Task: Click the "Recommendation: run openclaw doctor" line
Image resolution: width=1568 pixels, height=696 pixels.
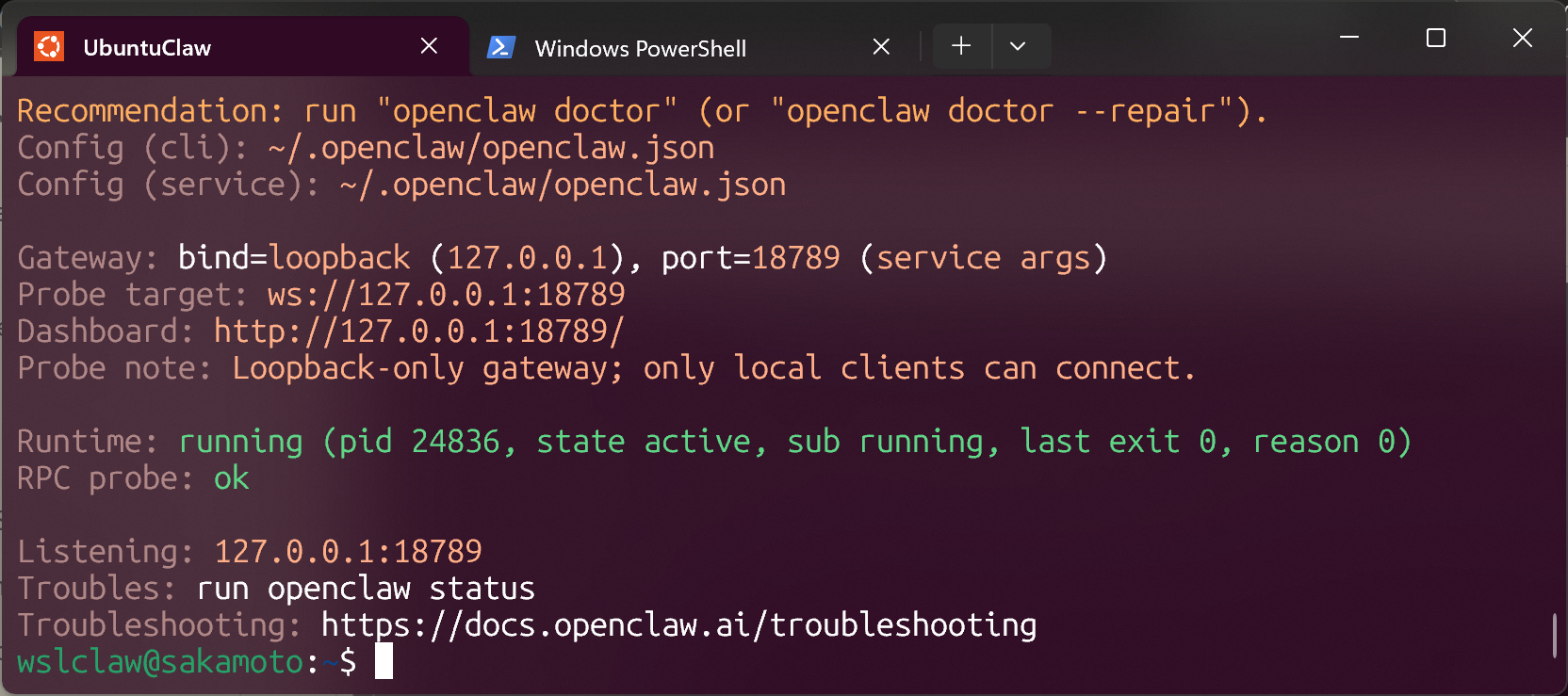Action: tap(643, 111)
